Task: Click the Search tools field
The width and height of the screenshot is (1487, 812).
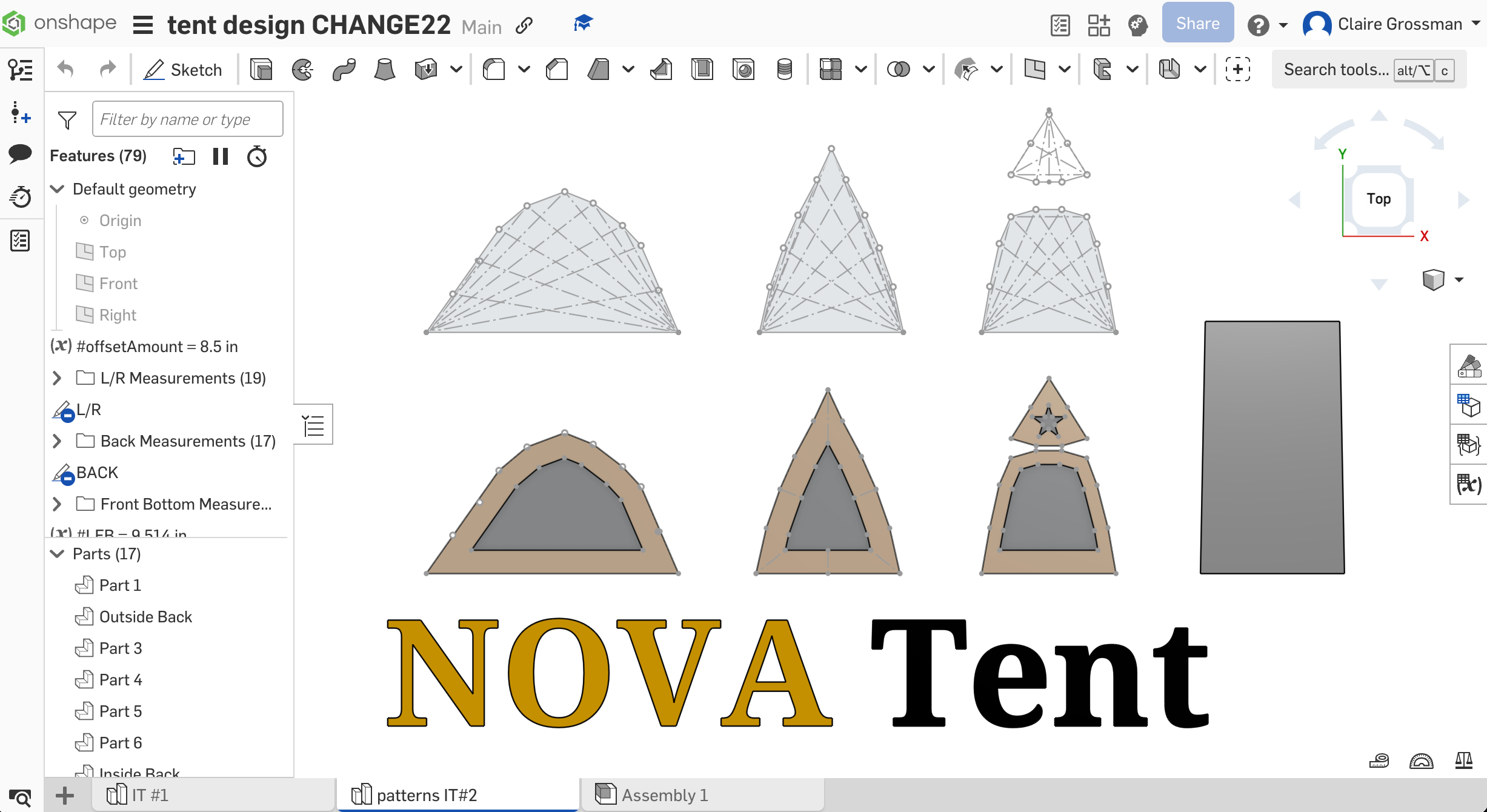Action: point(1369,70)
